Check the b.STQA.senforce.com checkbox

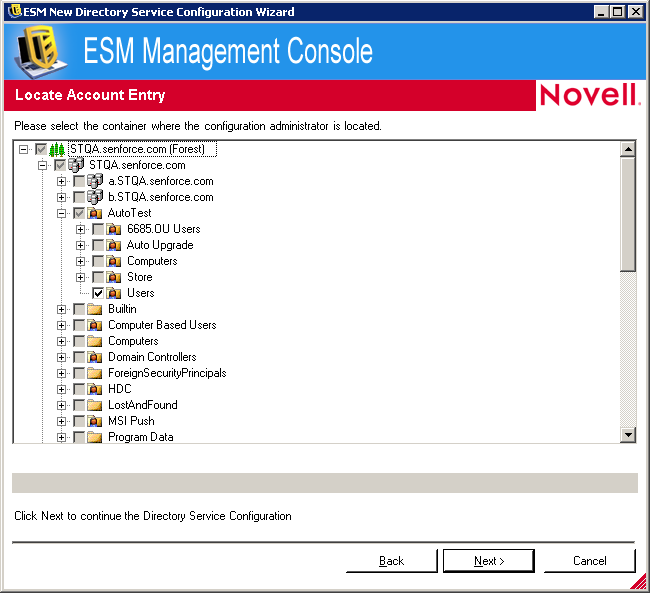[x=79, y=197]
